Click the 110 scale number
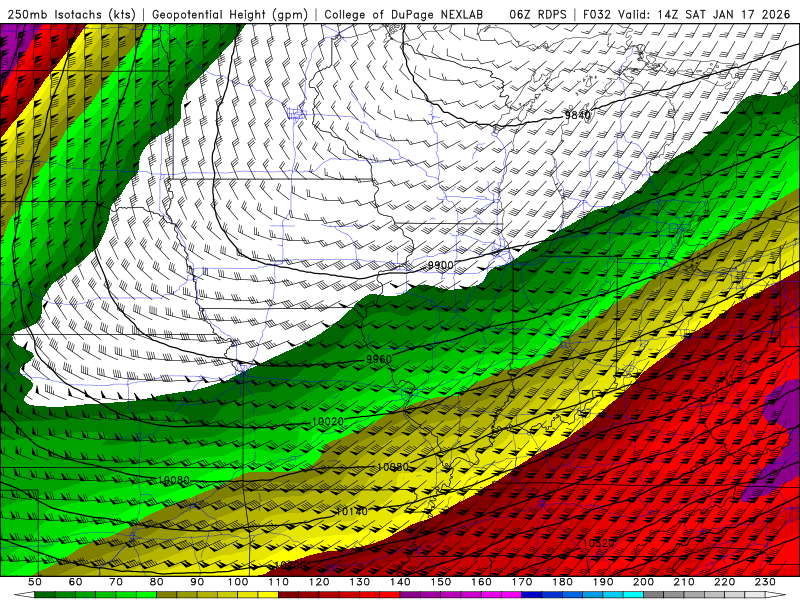Viewport: 800px width, 600px height. [x=279, y=582]
